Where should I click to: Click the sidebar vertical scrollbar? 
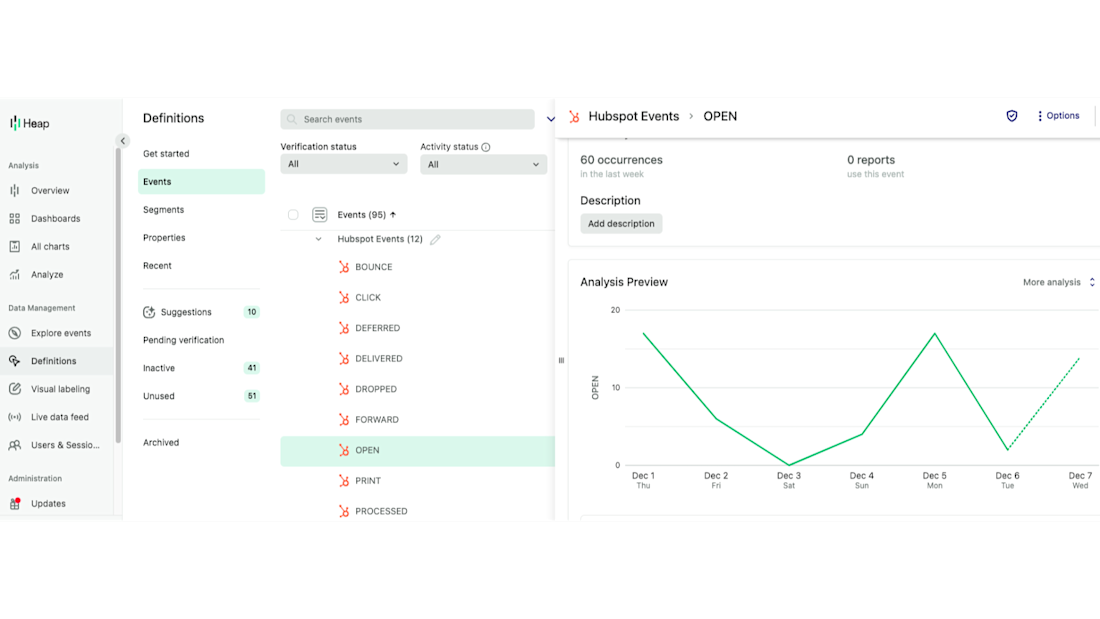click(119, 295)
